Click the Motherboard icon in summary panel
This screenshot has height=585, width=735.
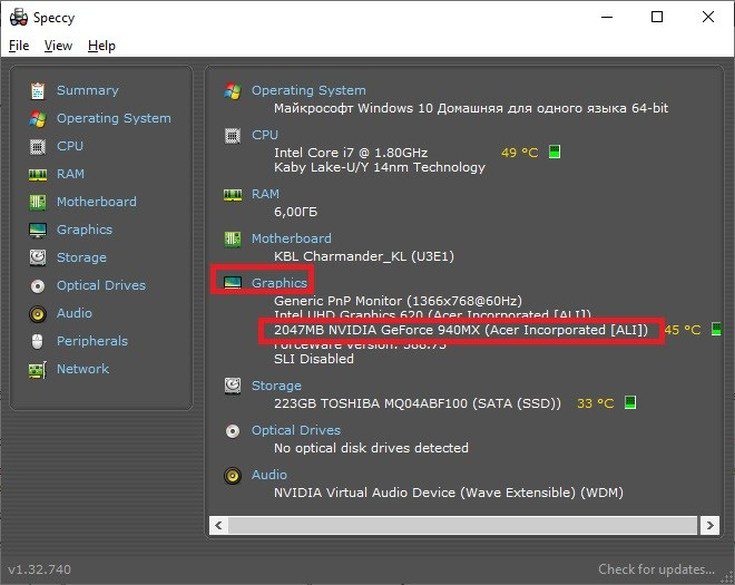click(x=232, y=239)
